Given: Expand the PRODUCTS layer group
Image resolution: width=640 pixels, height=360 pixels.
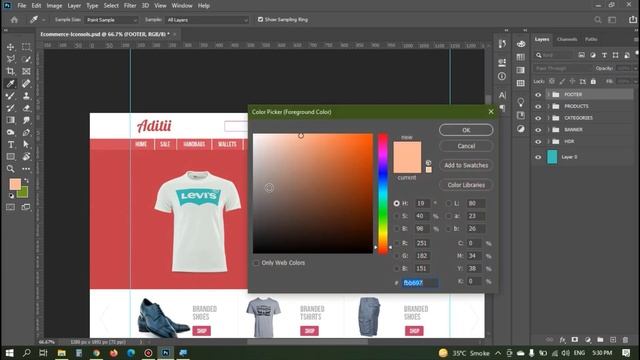Looking at the screenshot, I should 549,107.
